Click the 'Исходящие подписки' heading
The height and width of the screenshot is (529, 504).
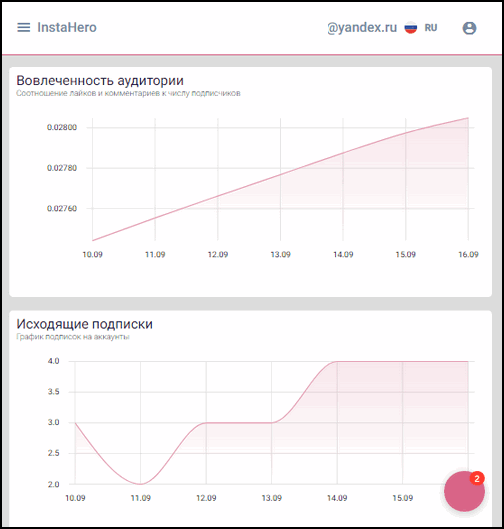84,324
